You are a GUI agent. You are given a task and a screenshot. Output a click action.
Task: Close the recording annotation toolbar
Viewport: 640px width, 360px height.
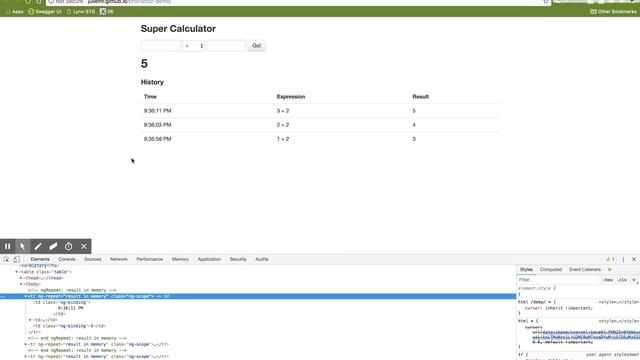(x=84, y=246)
